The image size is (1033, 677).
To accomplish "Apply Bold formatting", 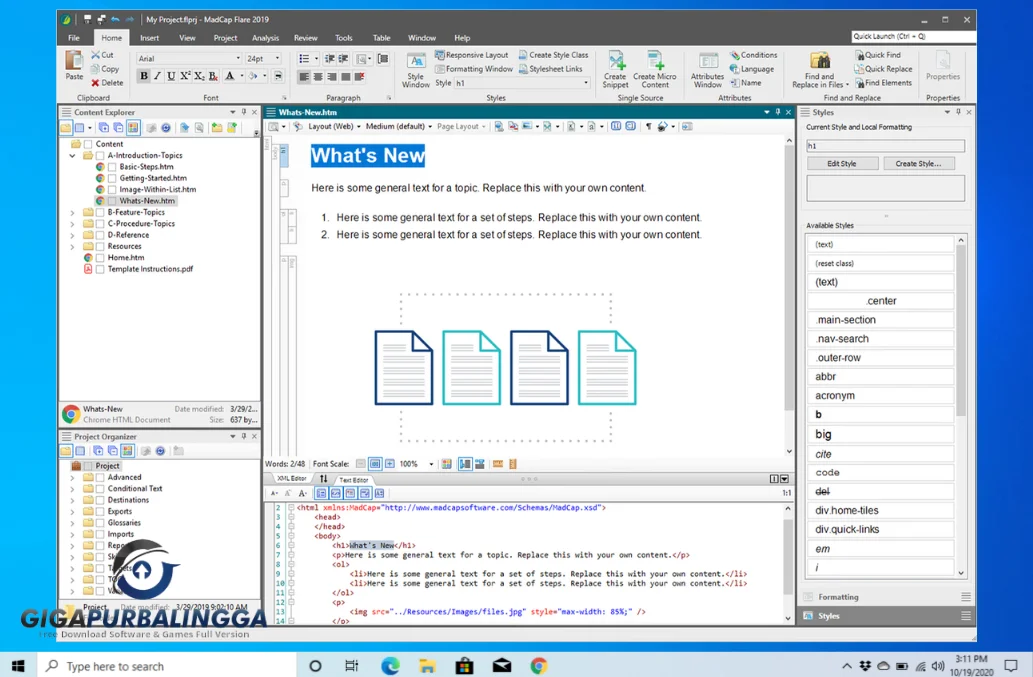I will (x=144, y=76).
